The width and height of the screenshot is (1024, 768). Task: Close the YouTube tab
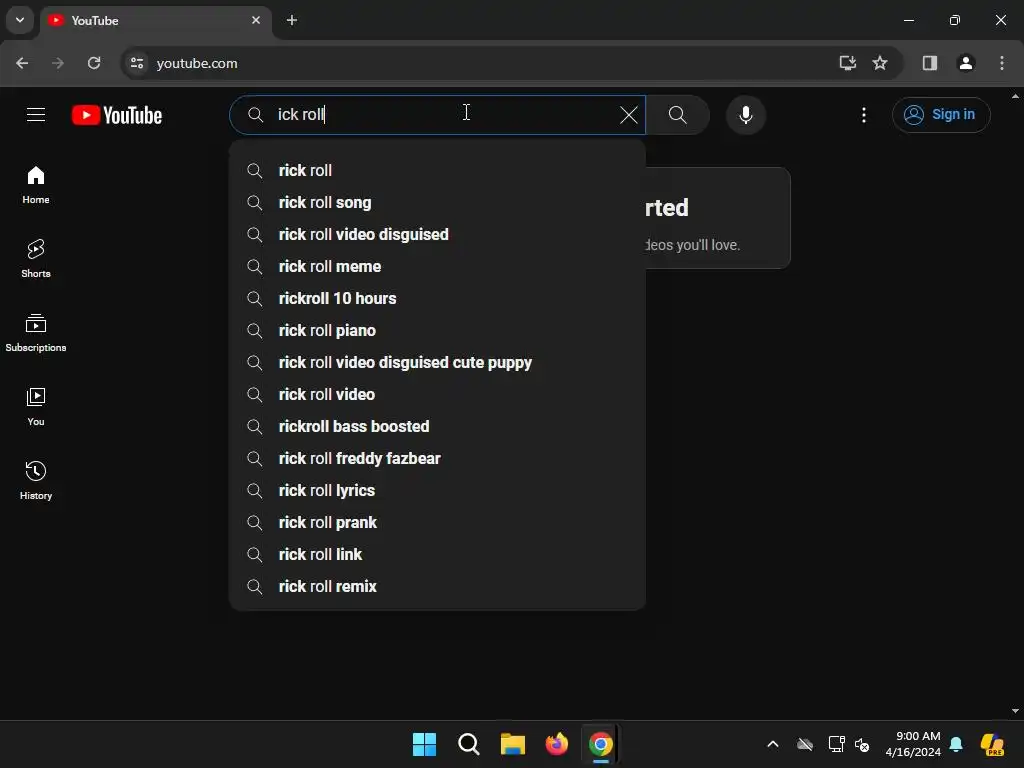point(256,20)
